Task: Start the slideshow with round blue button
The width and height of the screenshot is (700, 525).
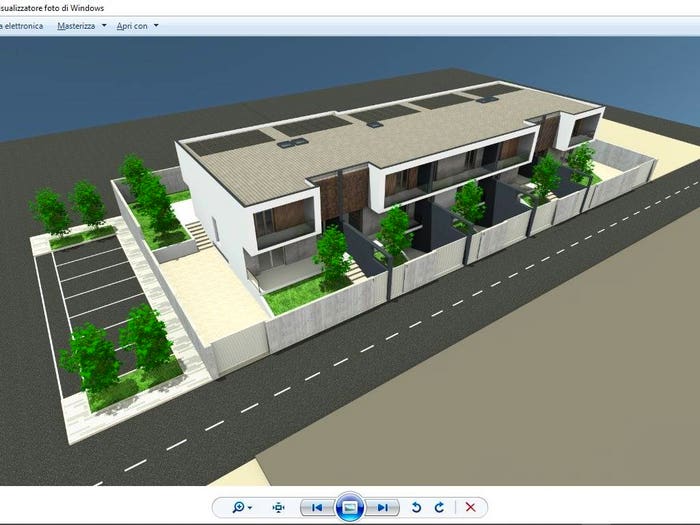Action: coord(350,507)
